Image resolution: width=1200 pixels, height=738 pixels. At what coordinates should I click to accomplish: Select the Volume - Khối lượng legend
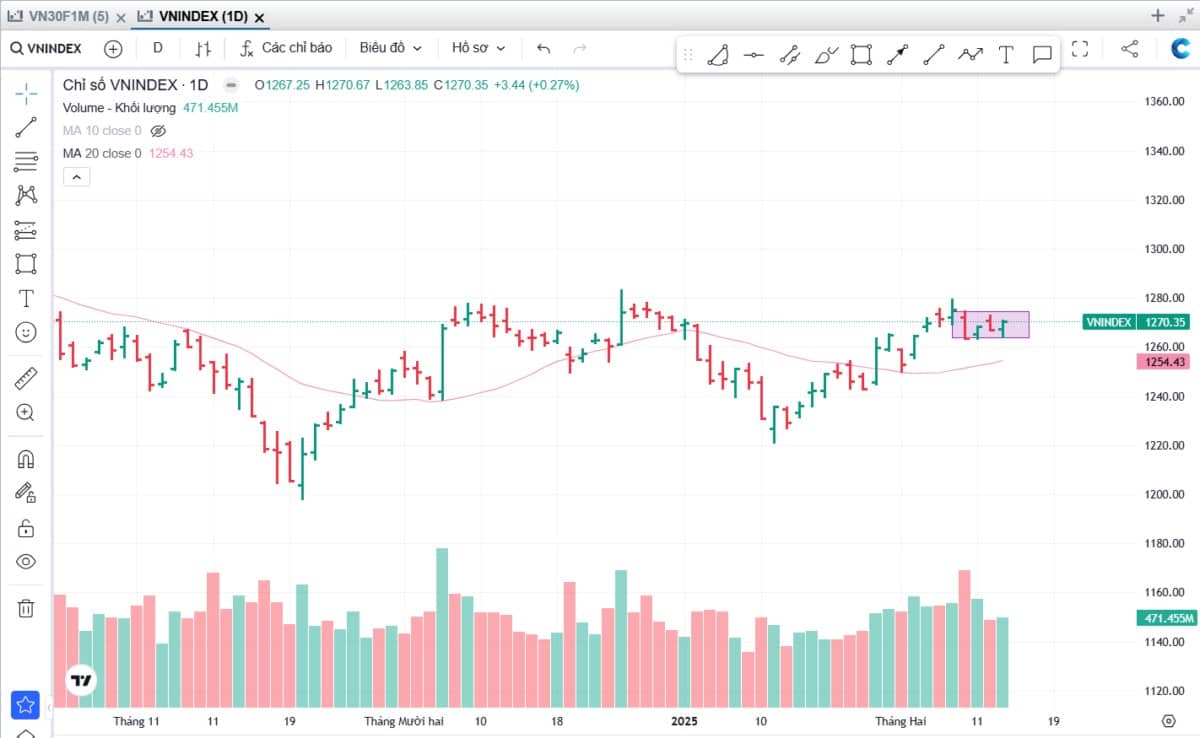pos(119,108)
